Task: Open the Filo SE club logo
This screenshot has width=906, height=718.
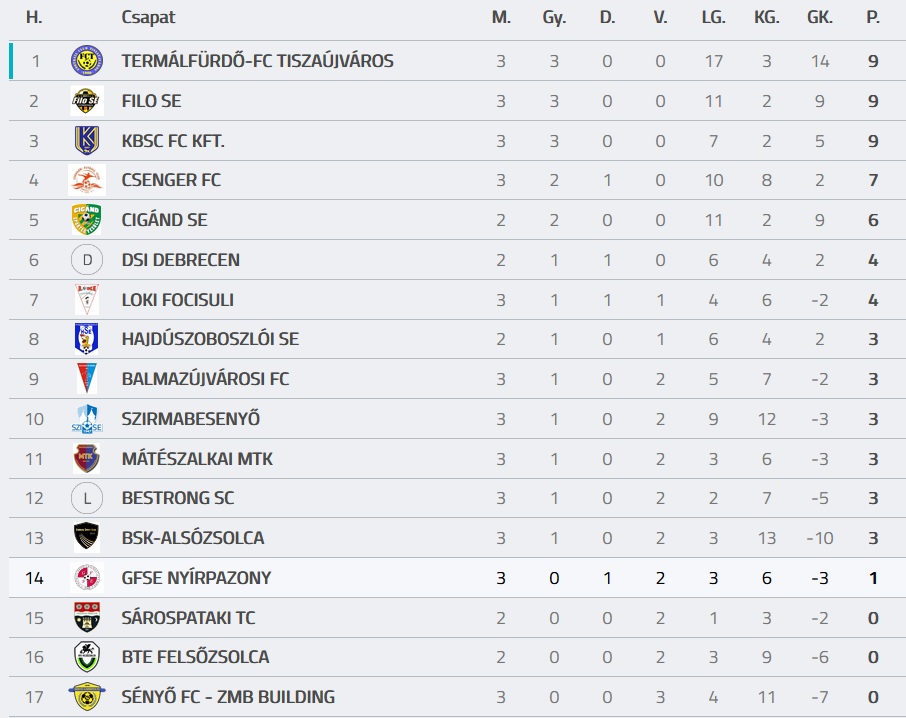Action: pos(87,101)
